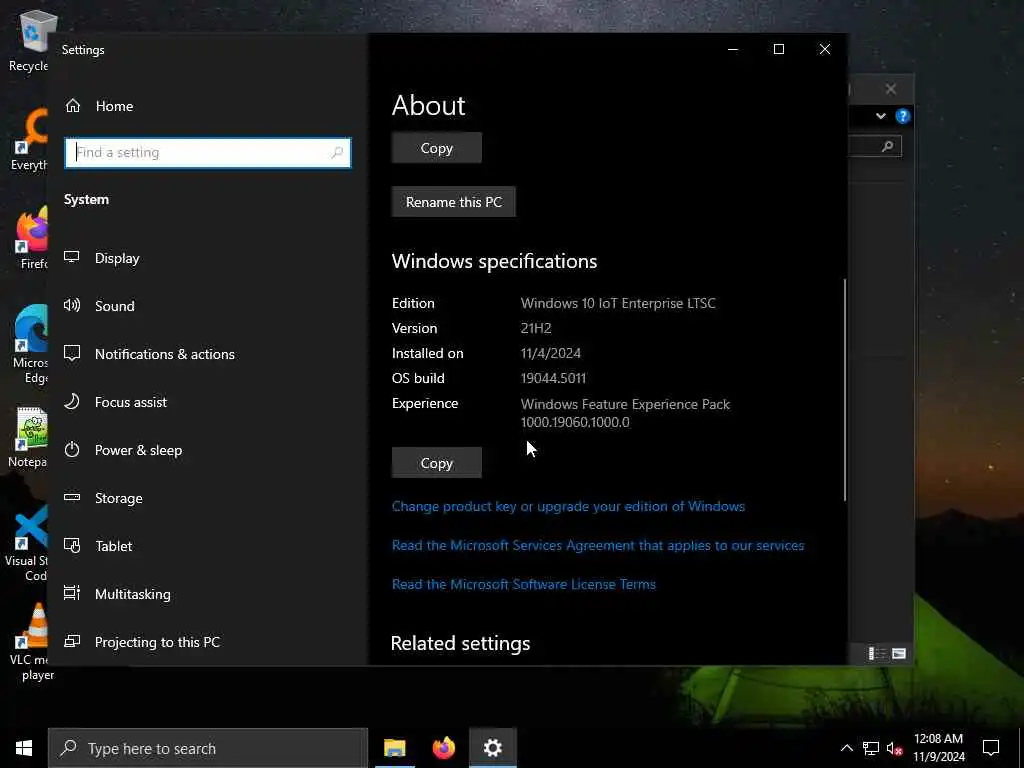Open the Action Center notifications
The image size is (1024, 768).
click(991, 748)
